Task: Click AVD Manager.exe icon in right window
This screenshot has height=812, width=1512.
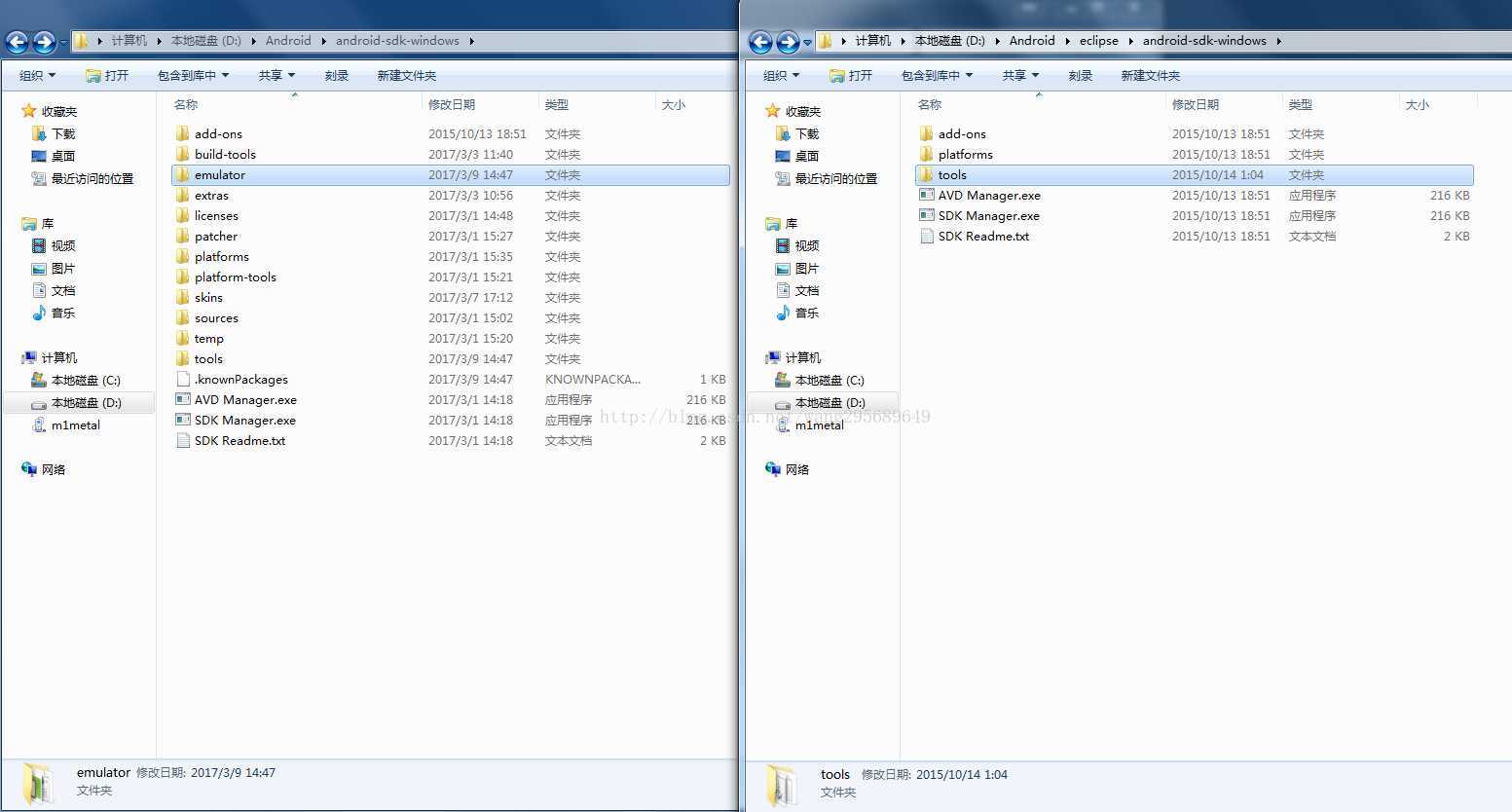Action: [926, 196]
